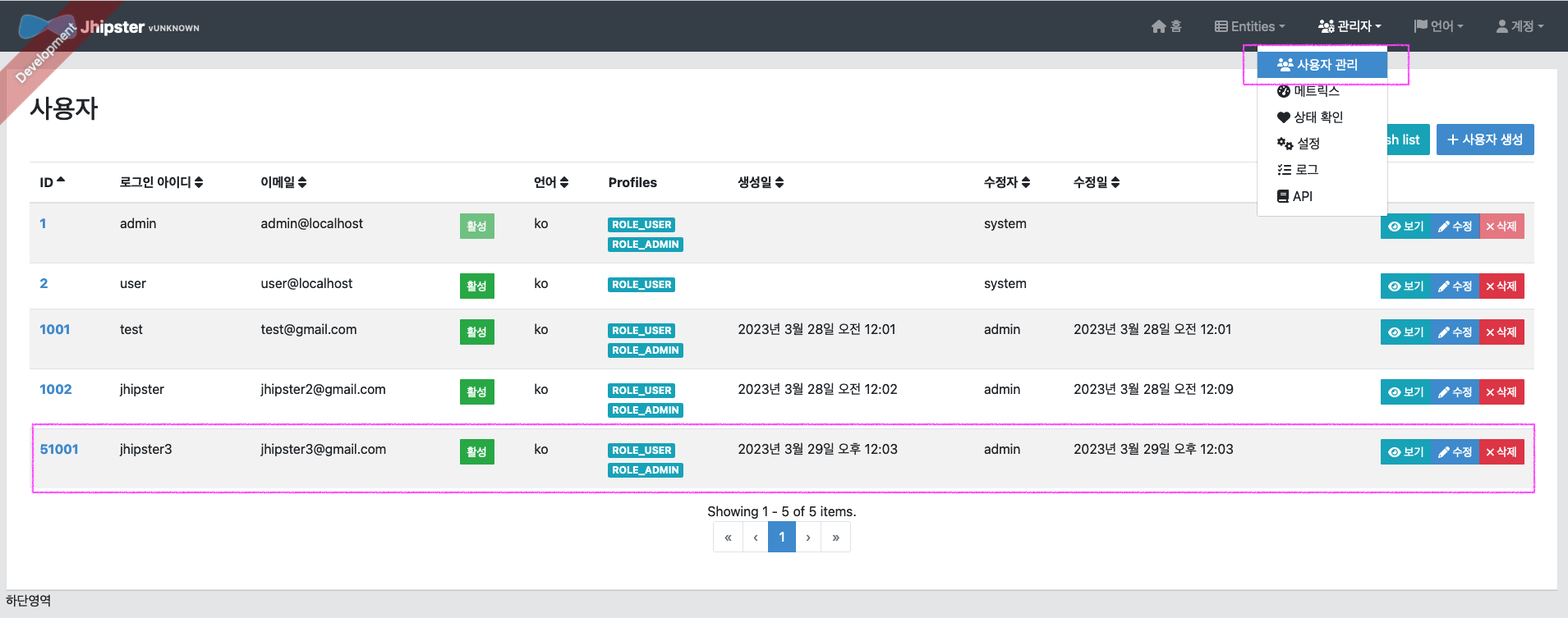Open the Entities dropdown menu
The width and height of the screenshot is (1568, 618).
coord(1250,26)
